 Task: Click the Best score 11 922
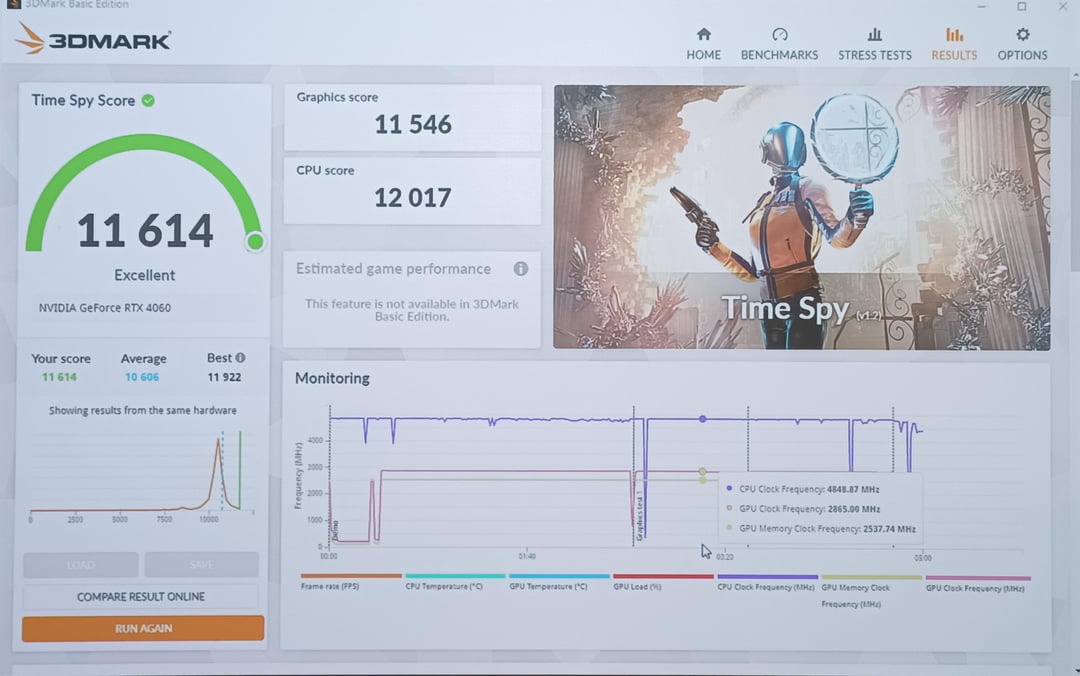[x=225, y=377]
